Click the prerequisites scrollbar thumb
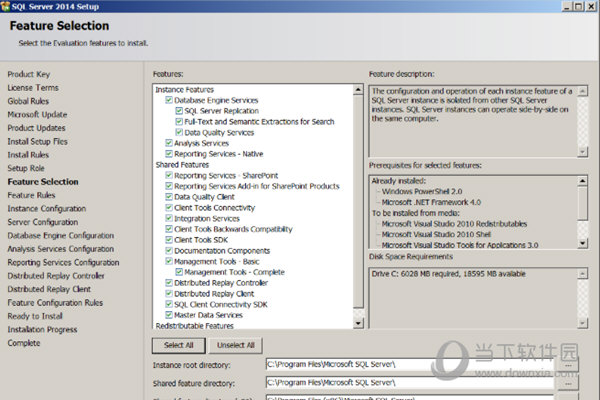Viewport: 600px width, 400px height. pos(582,203)
